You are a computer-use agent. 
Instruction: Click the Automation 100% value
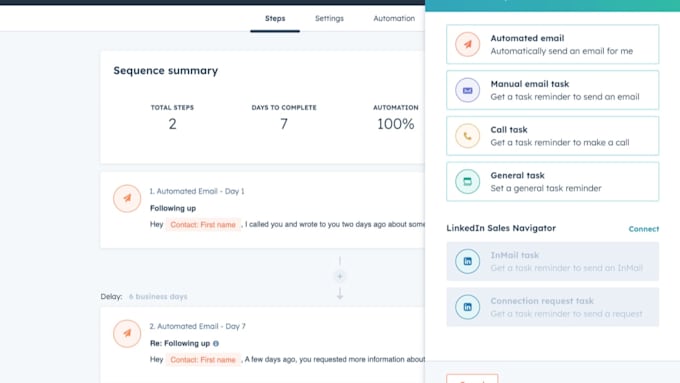coord(396,124)
